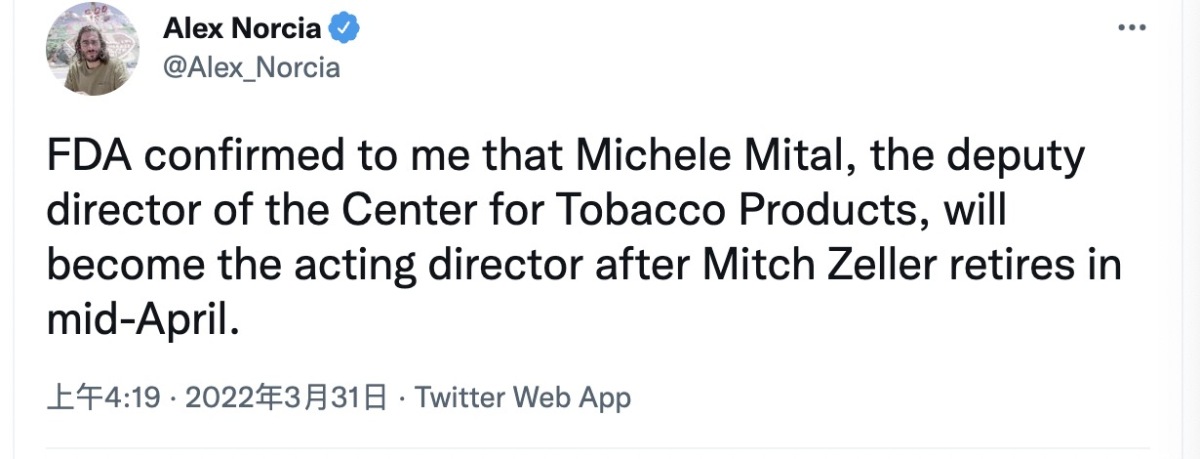
Task: Click the 2022年3月31日 date
Action: [x=286, y=398]
